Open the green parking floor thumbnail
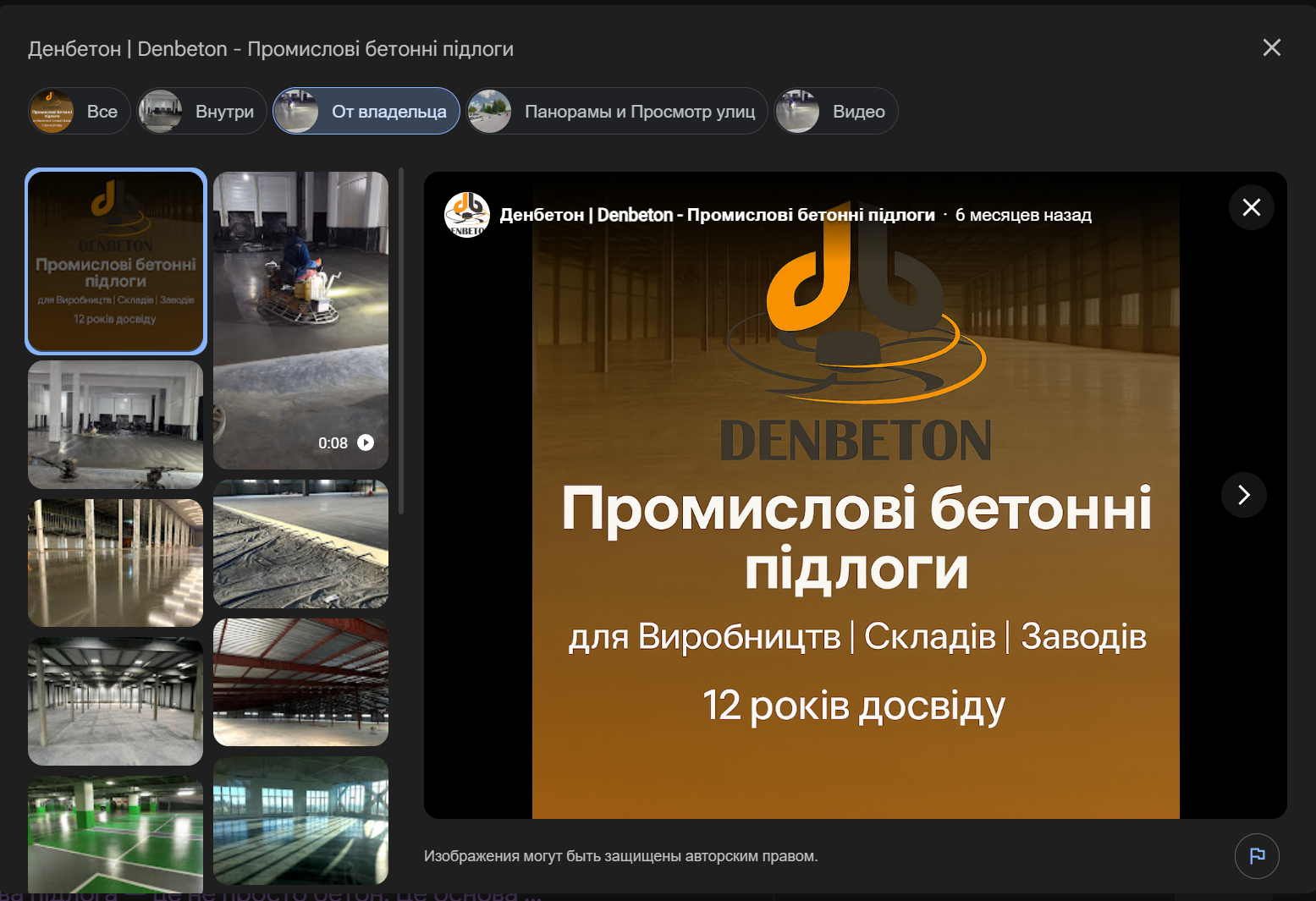The image size is (1316, 901). point(116,834)
